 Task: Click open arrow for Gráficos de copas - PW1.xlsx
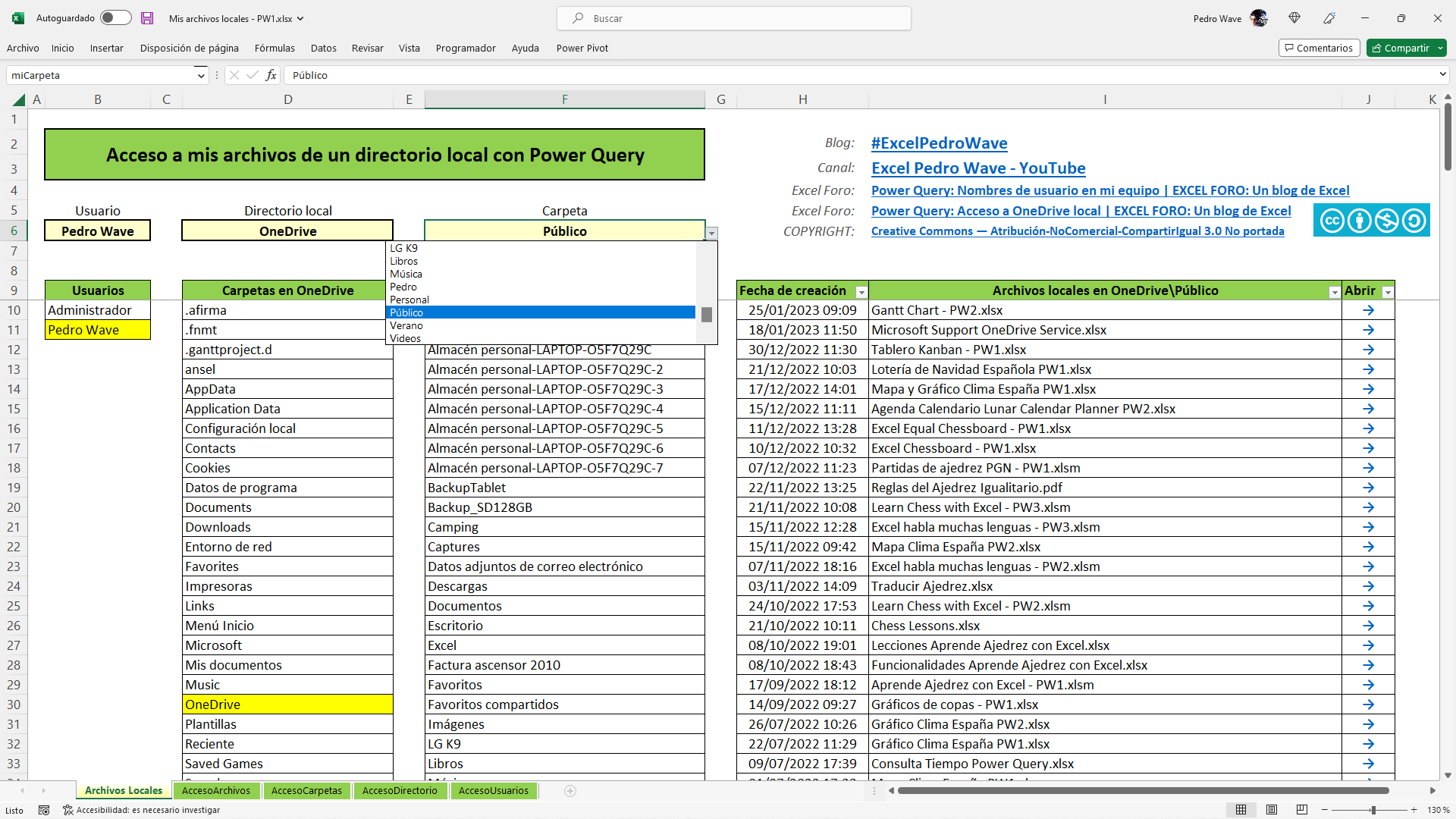point(1368,704)
